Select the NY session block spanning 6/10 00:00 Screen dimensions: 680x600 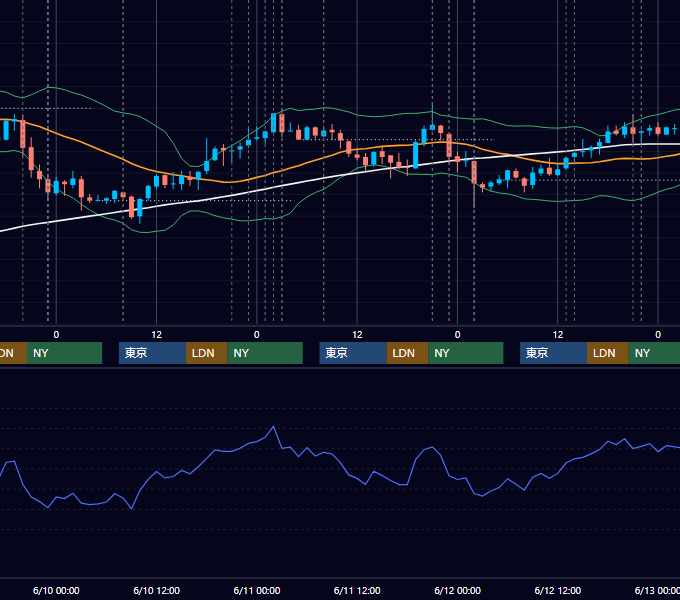click(x=64, y=353)
